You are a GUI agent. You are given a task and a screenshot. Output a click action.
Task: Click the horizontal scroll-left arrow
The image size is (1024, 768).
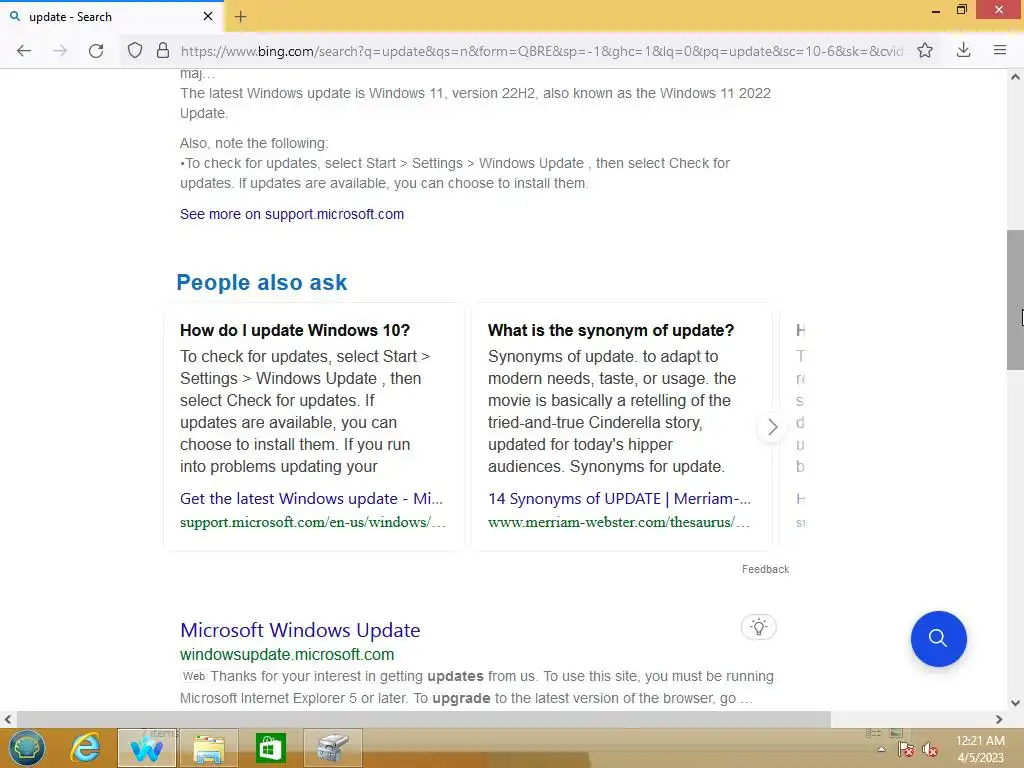click(x=8, y=719)
